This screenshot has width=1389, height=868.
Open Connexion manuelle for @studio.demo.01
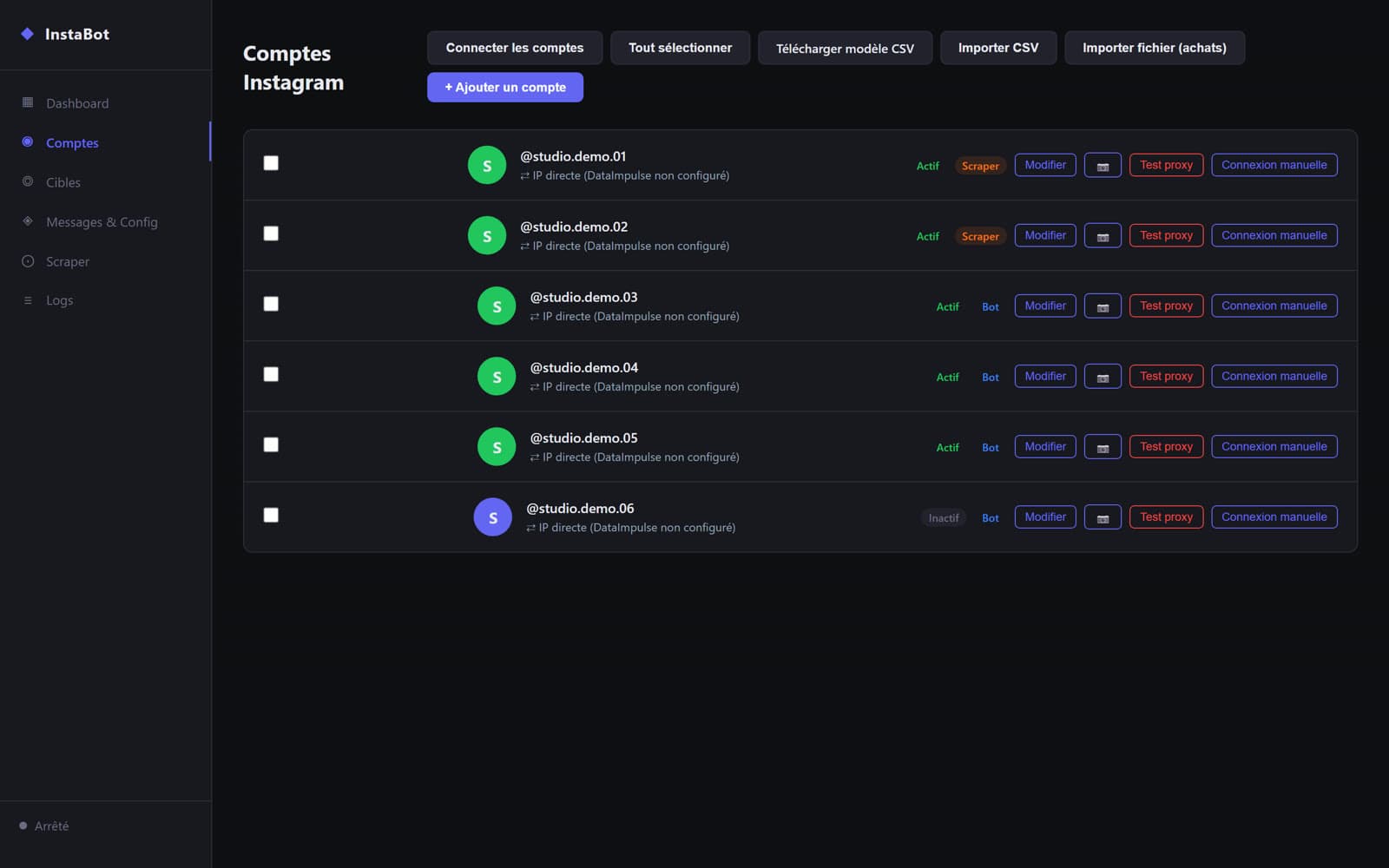pos(1274,165)
